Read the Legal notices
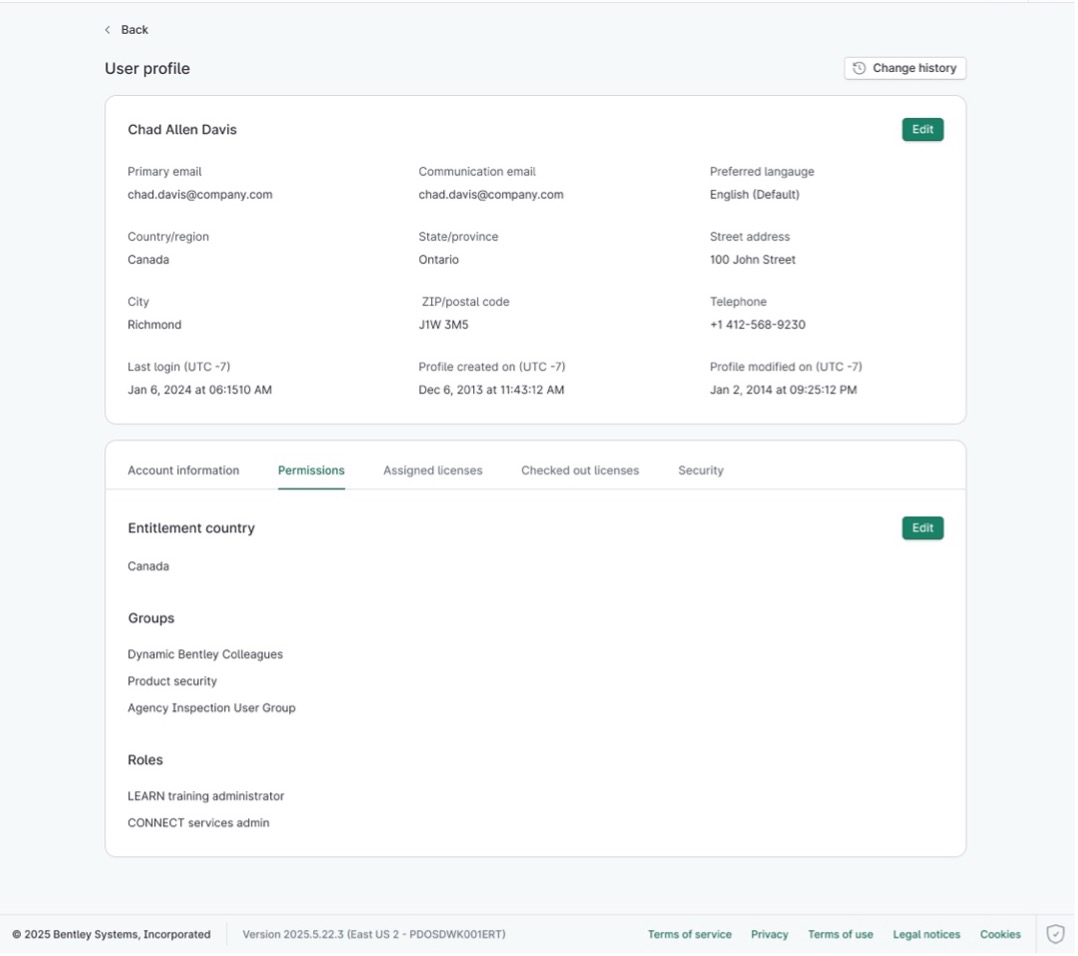The height and width of the screenshot is (956, 1078). (x=926, y=934)
